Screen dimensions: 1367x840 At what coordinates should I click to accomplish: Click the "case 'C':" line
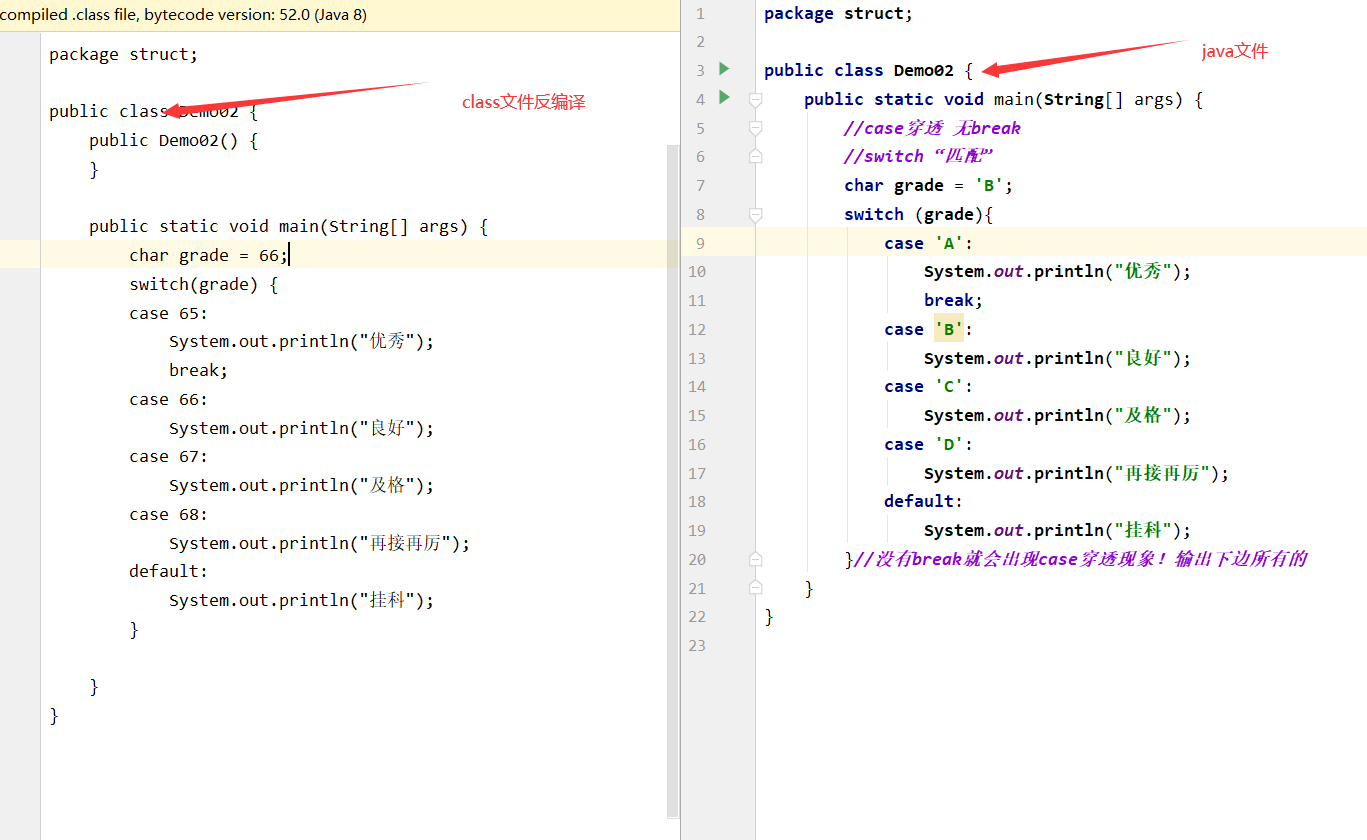(928, 386)
